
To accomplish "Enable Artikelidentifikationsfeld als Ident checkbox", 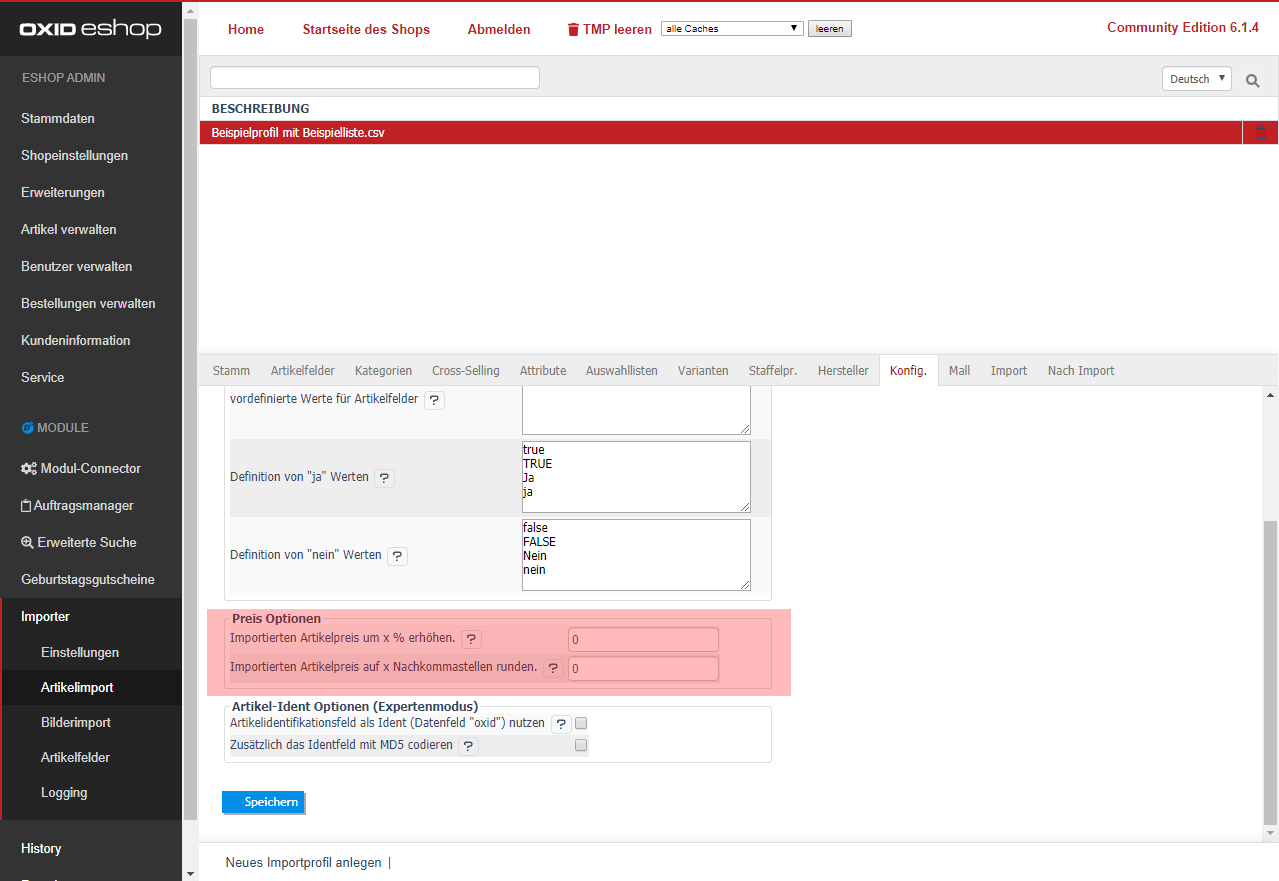I will pyautogui.click(x=581, y=723).
